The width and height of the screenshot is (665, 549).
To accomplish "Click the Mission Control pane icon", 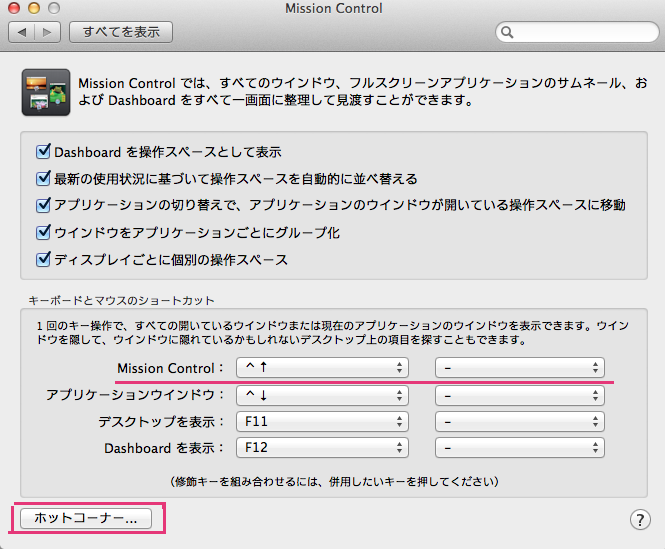I will point(46,92).
